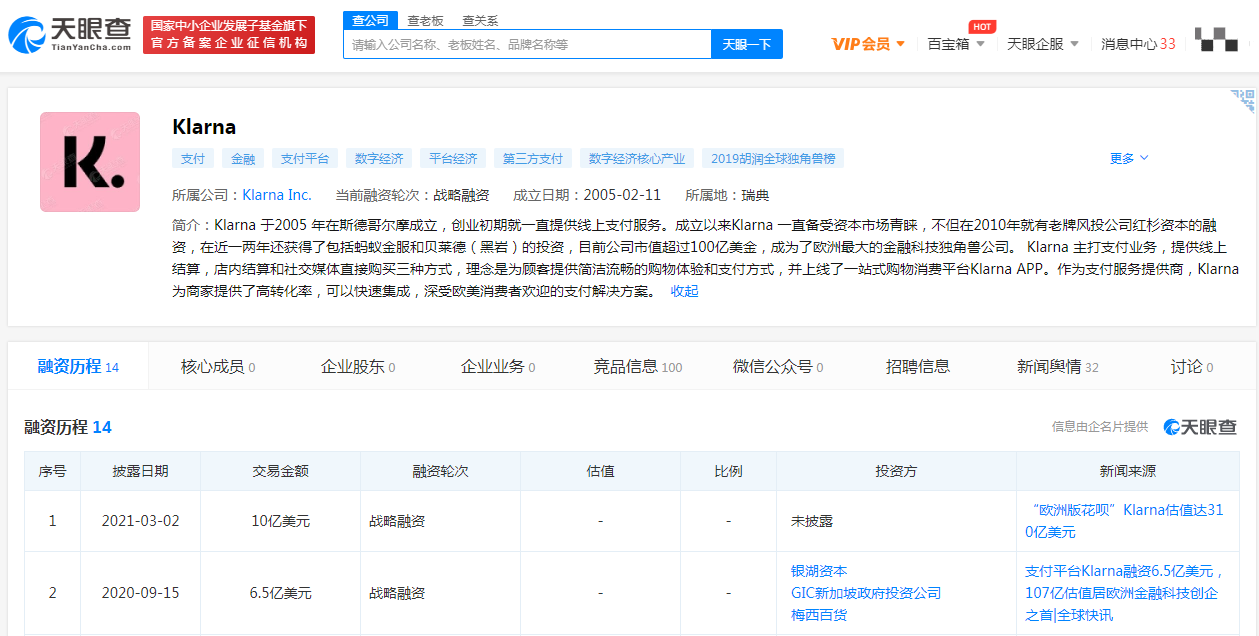Select the 查关系 search tab
Viewport: 1259px width, 636px height.
tap(480, 20)
